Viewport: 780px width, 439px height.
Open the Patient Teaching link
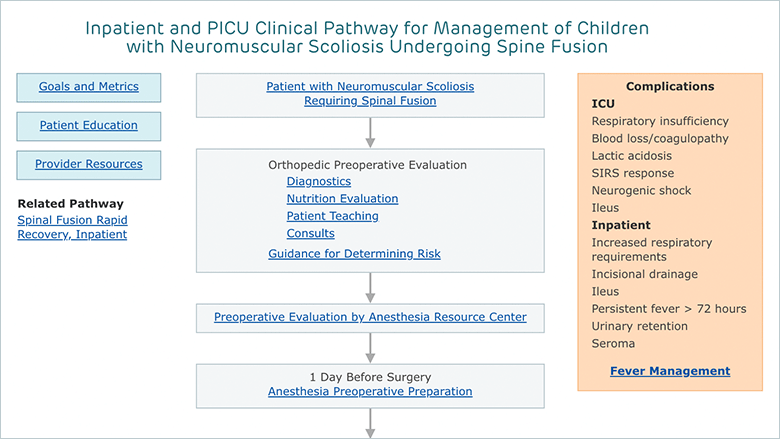[x=332, y=216]
